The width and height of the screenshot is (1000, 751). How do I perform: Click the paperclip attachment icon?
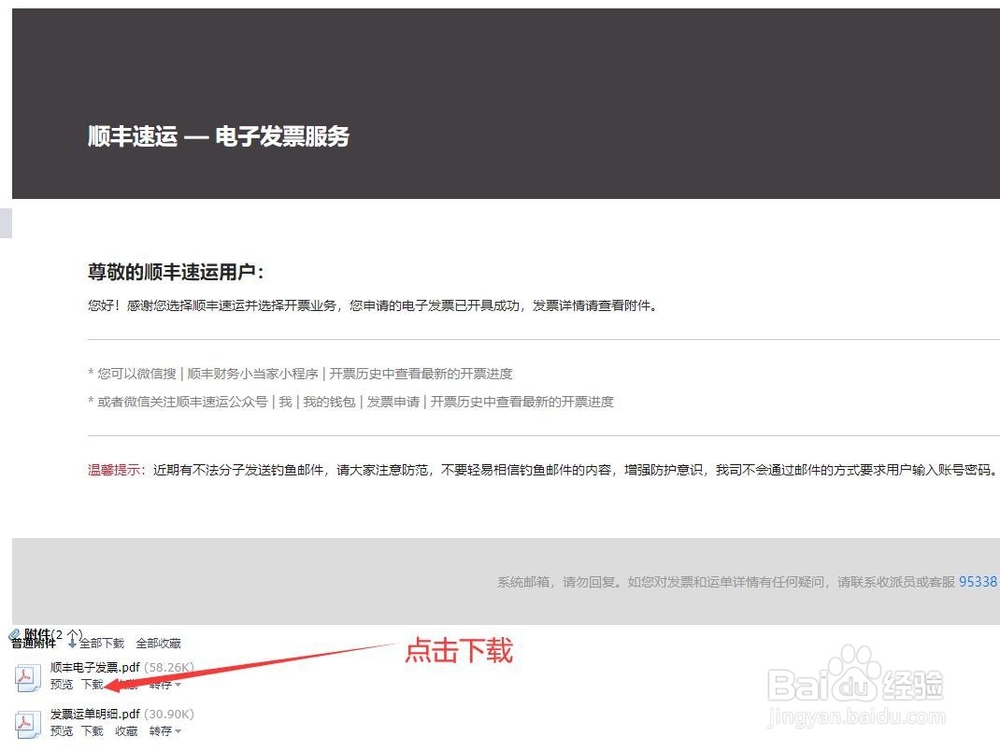click(x=15, y=634)
